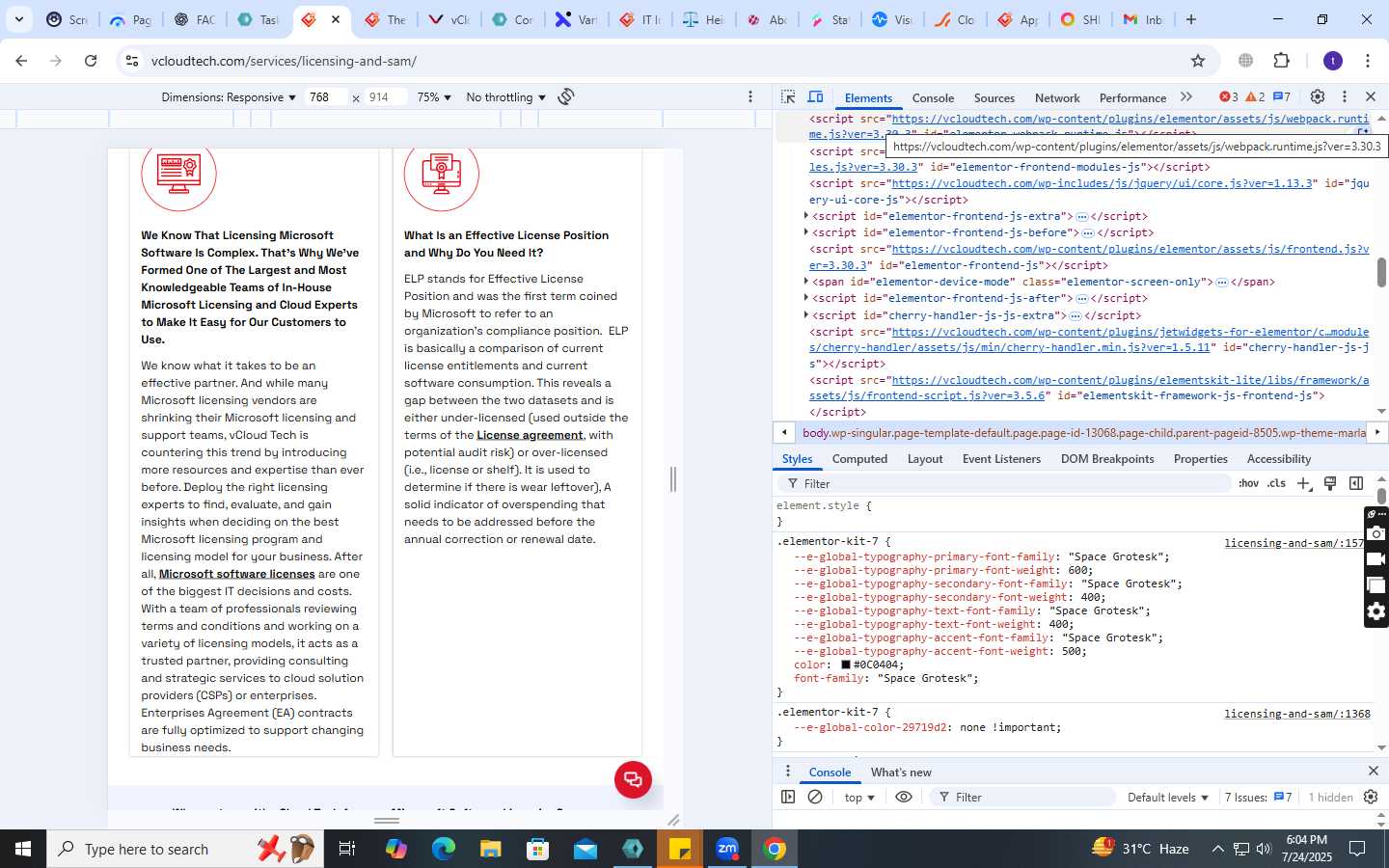Toggle the rendering emulations paintbrush icon
Screen dimensions: 1389x868
coord(1330,483)
